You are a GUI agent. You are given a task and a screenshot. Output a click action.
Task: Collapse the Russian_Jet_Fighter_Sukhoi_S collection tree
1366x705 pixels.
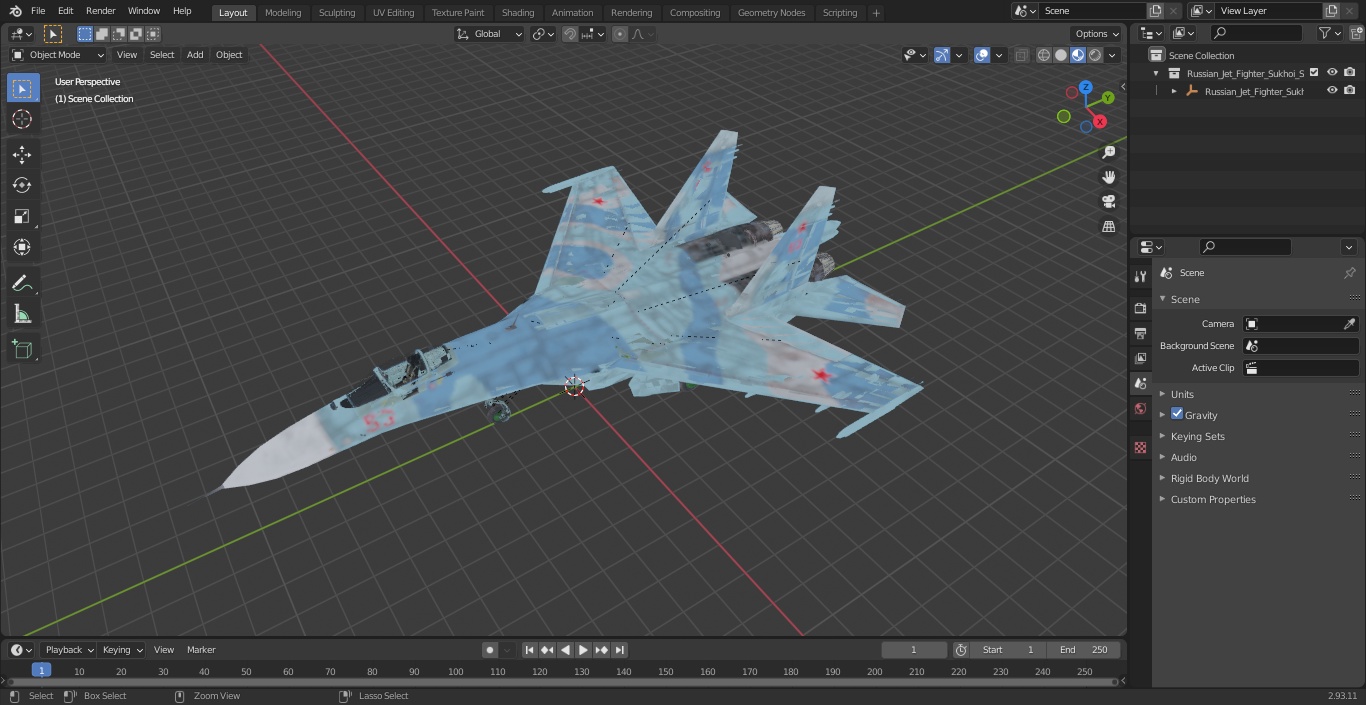coord(1157,73)
